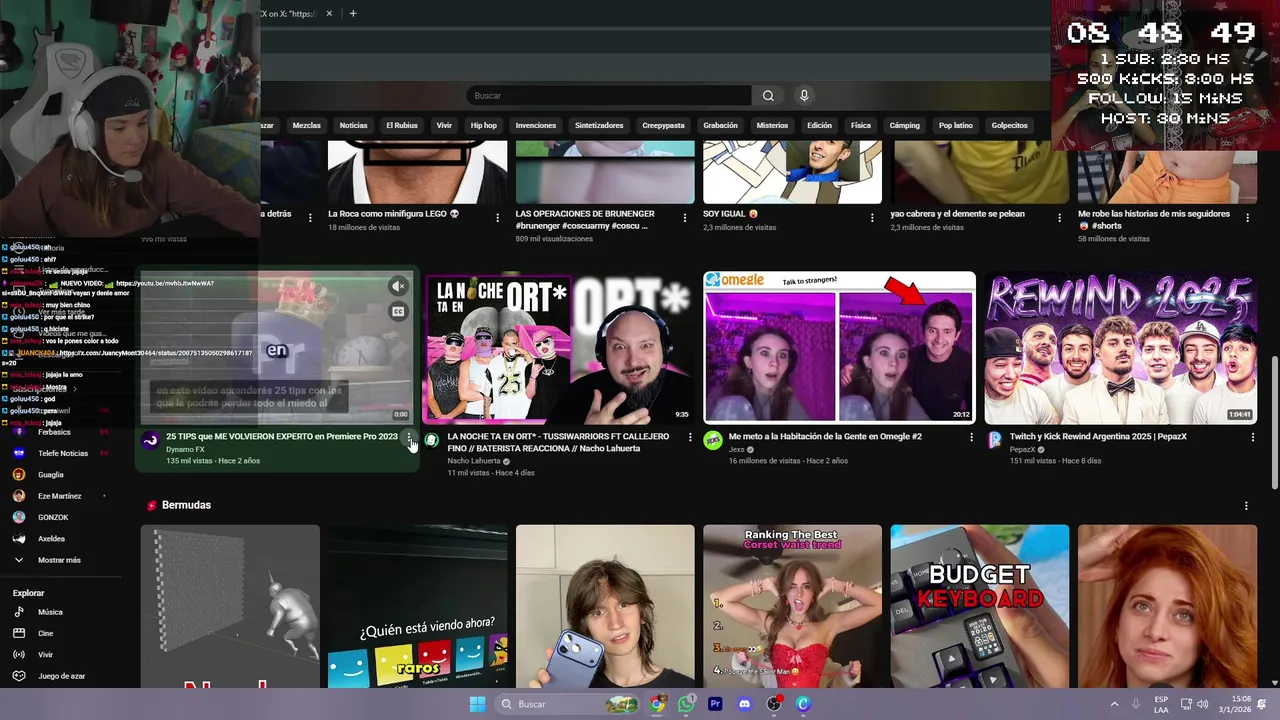Open Nacho Lahuerta channel avatar

(431, 440)
